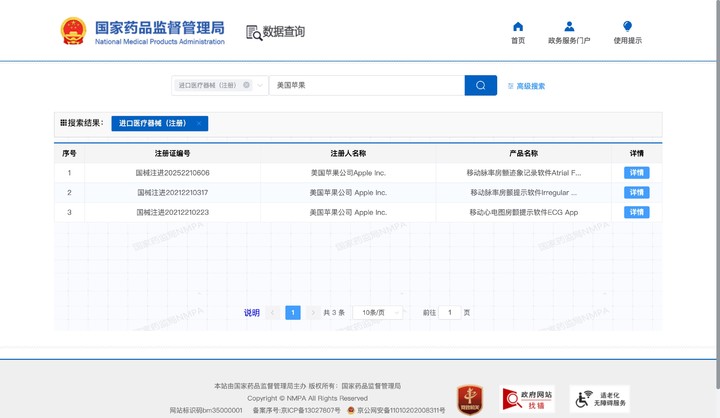Open the 首页 home icon
720x418 pixels.
tap(518, 27)
